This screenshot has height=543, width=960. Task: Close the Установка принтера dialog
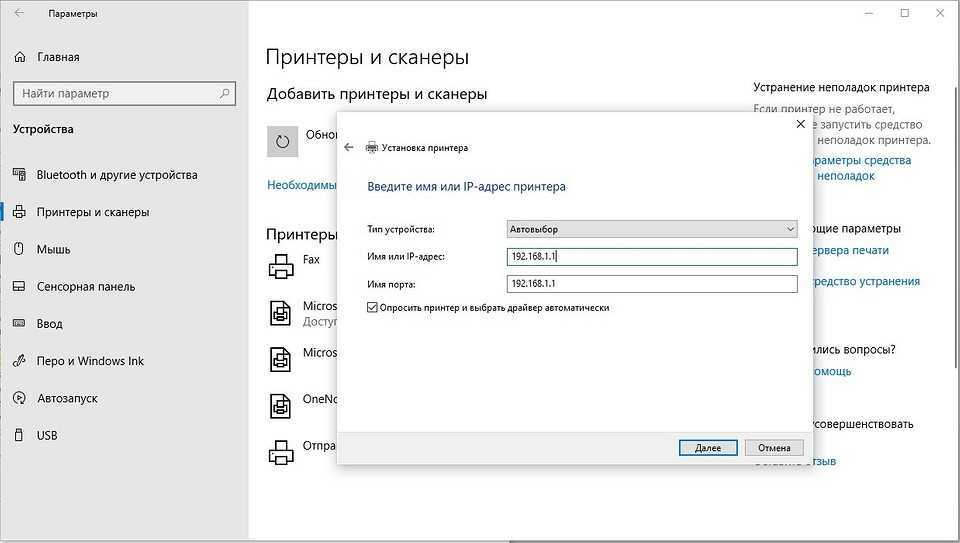pyautogui.click(x=800, y=124)
